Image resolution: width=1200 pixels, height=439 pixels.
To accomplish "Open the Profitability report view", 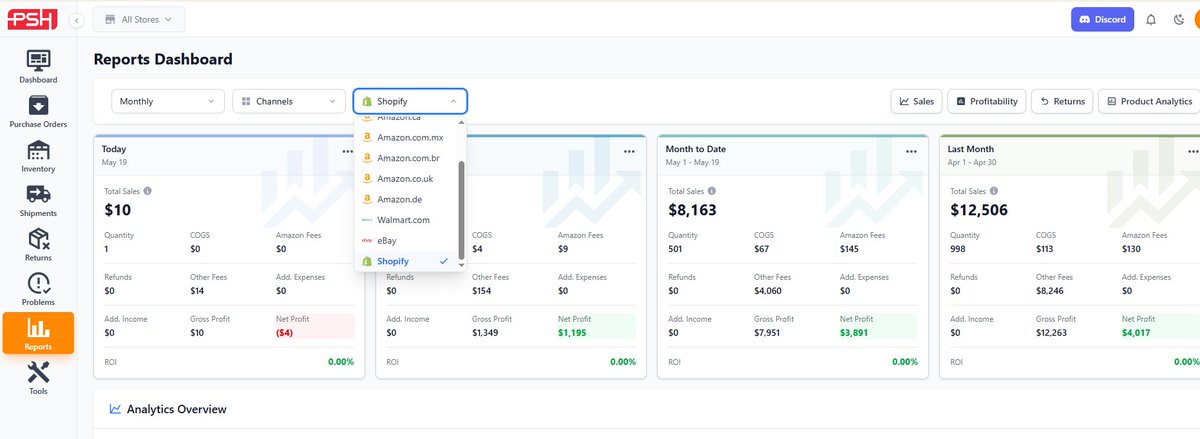I will 986,101.
